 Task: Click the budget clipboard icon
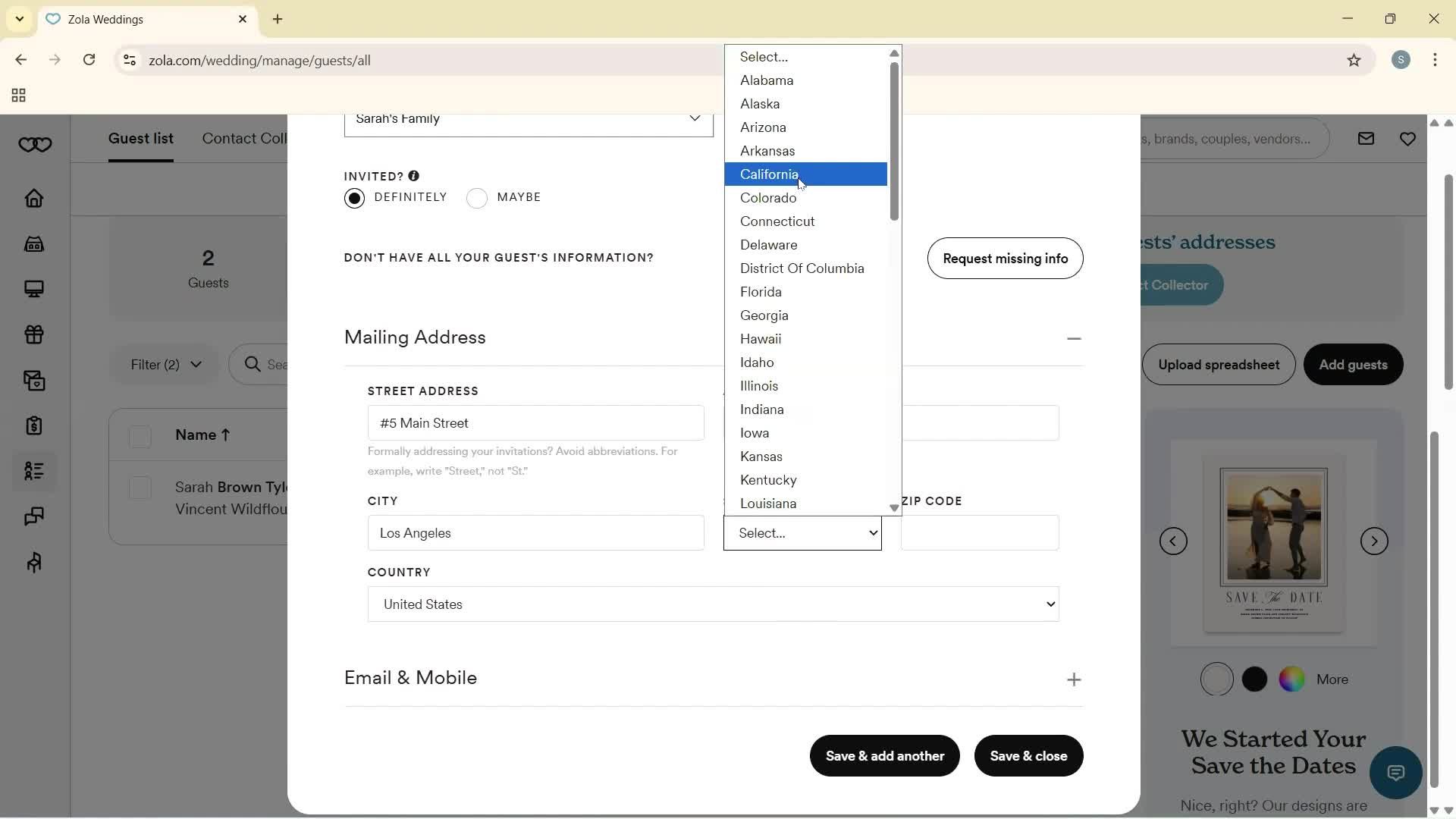(33, 425)
